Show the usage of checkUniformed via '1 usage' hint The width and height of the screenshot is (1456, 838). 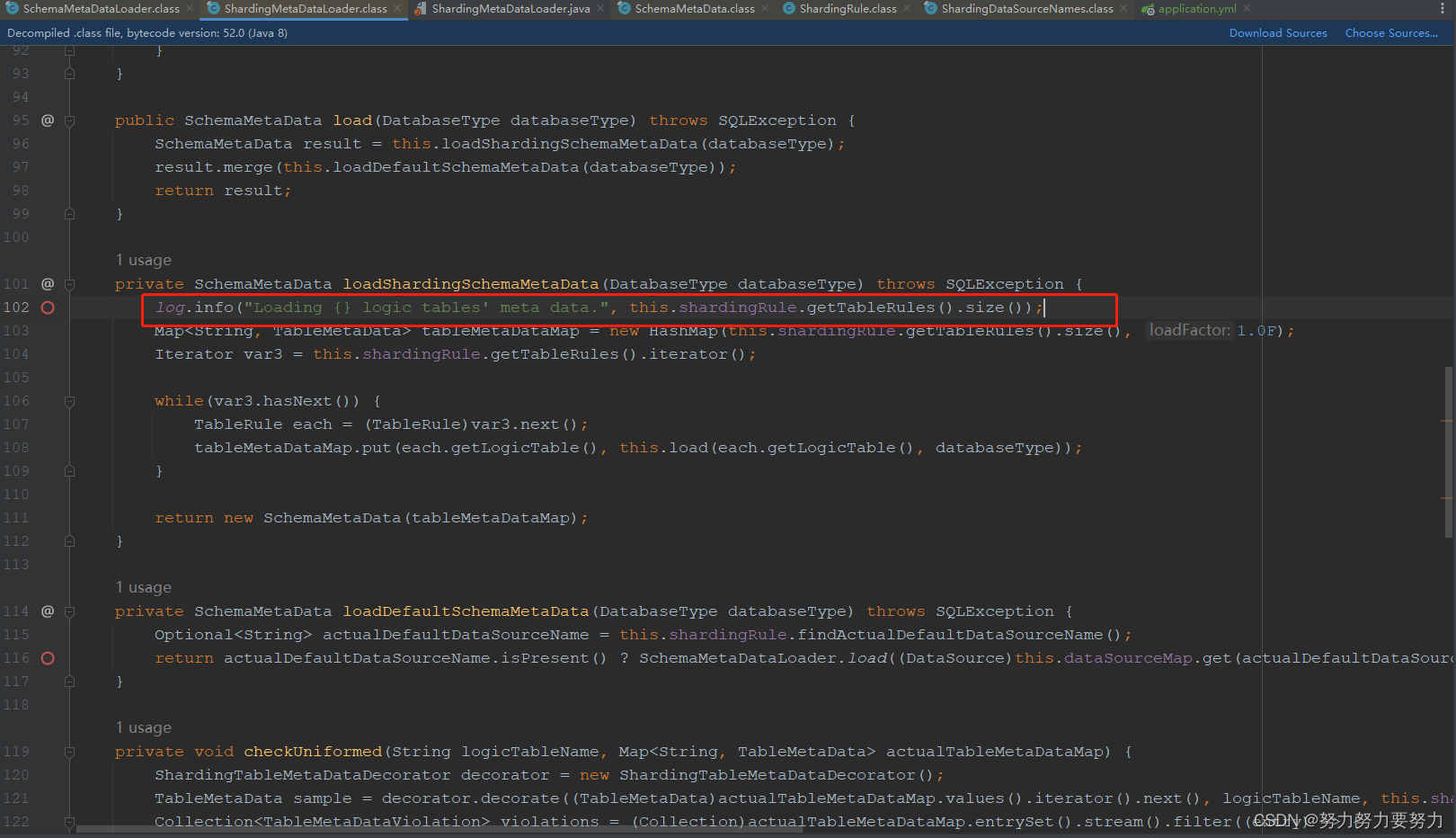point(143,727)
